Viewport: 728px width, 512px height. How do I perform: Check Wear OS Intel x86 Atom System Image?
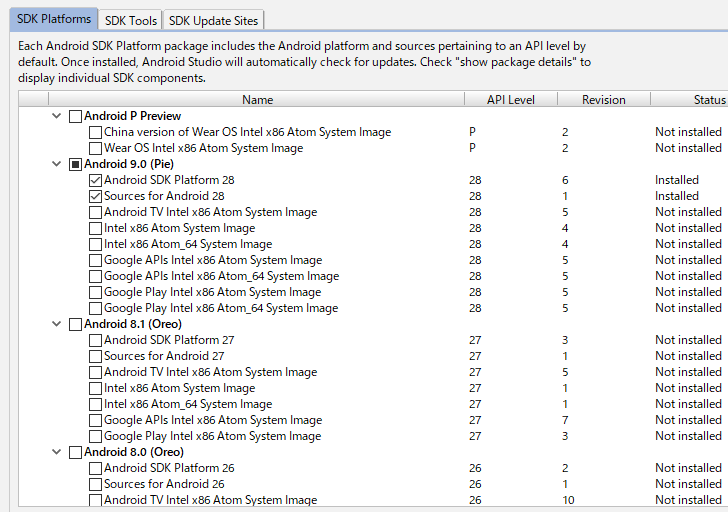95,148
